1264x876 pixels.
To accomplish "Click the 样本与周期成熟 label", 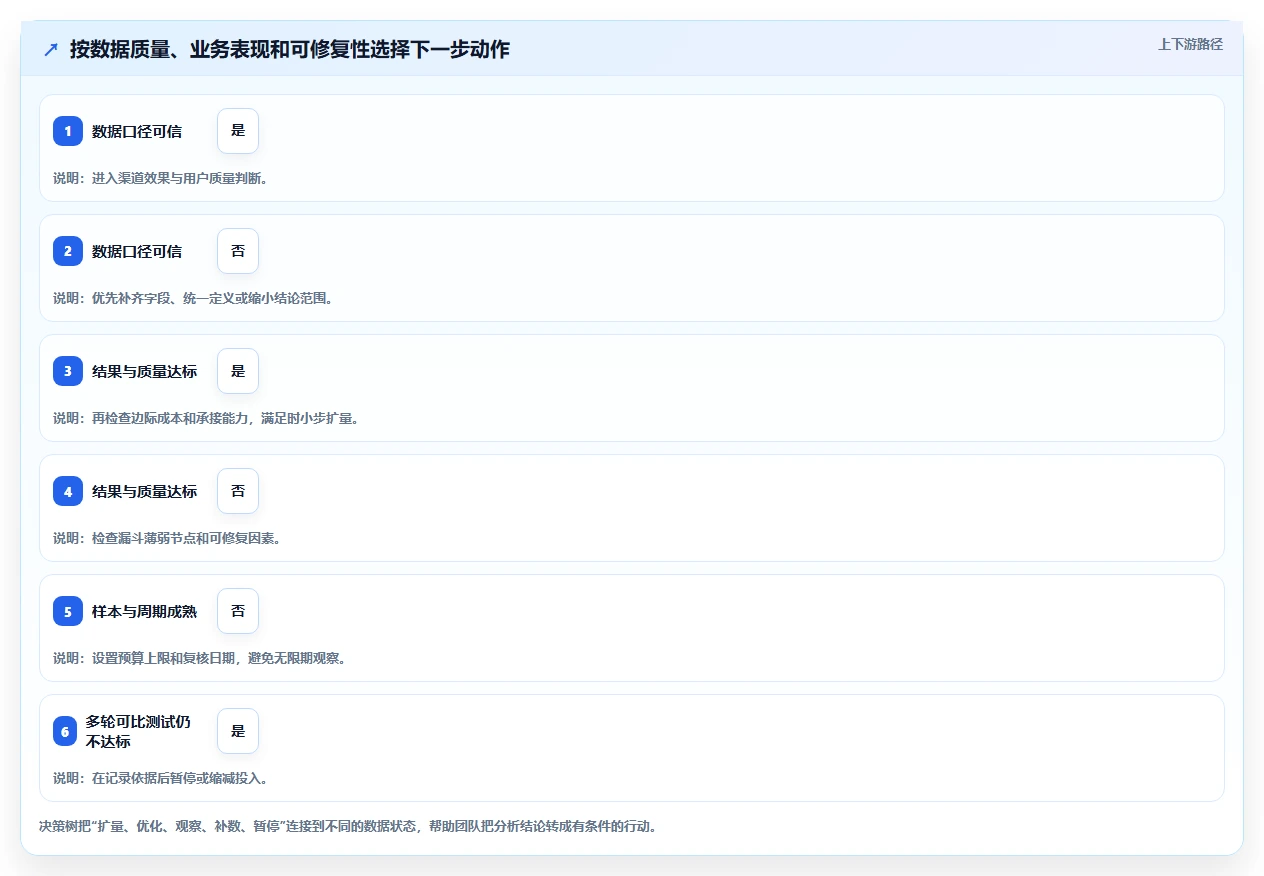I will pos(144,611).
